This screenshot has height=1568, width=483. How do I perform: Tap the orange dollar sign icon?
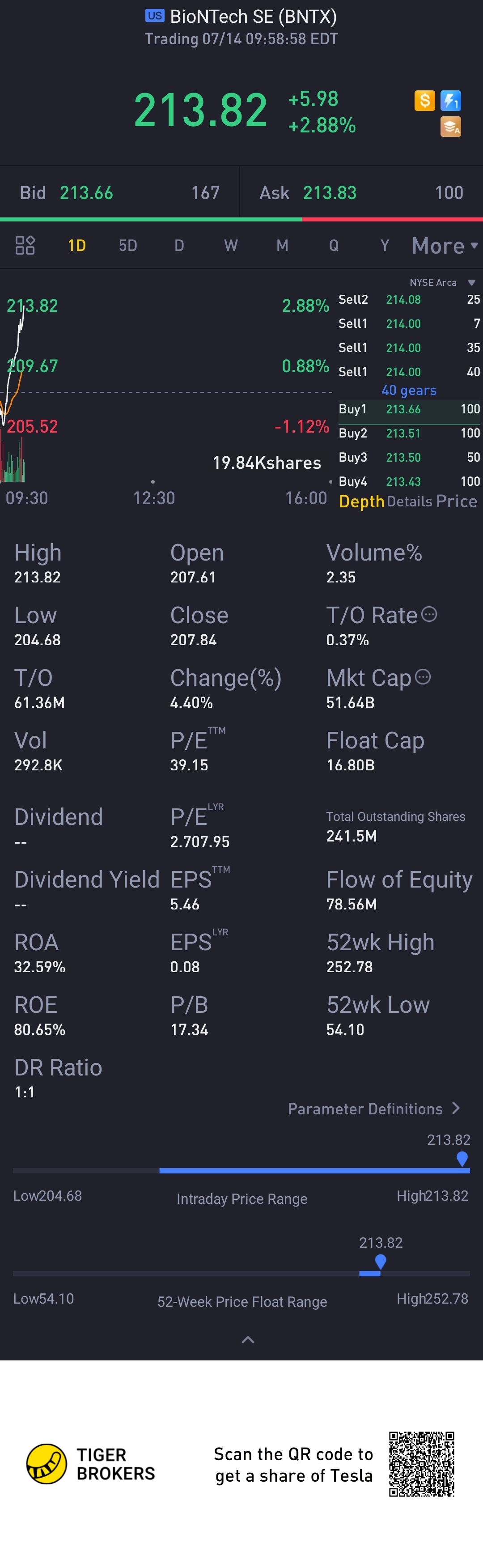click(x=424, y=101)
